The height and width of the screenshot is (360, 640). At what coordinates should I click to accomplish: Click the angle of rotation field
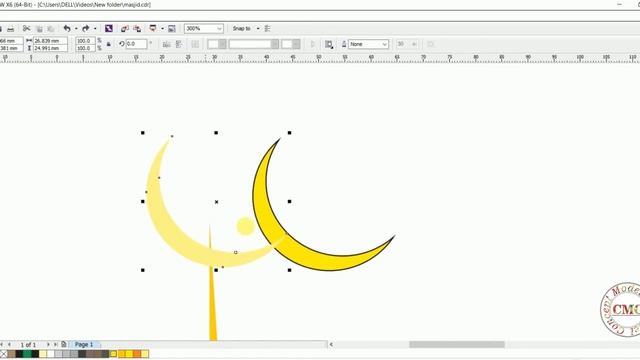coord(136,44)
